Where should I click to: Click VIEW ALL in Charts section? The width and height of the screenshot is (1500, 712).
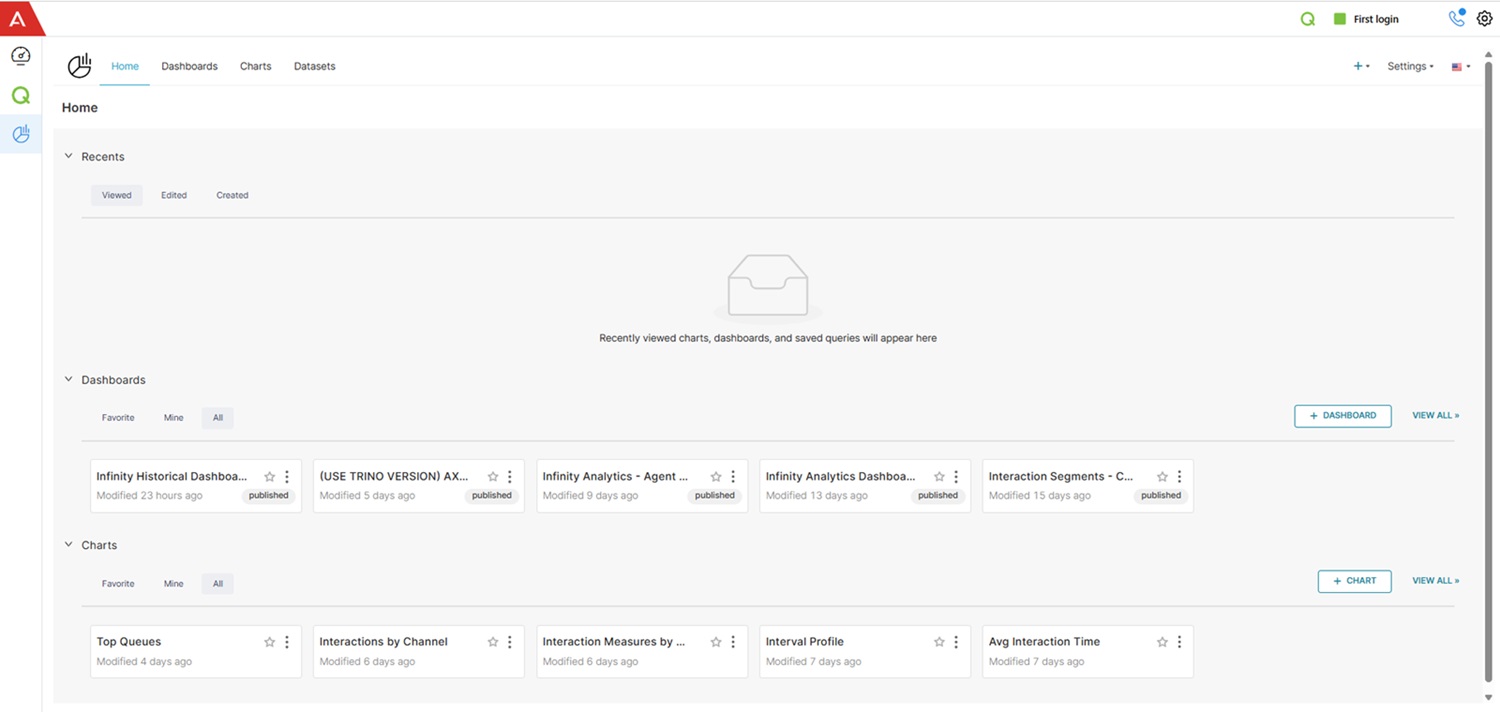click(1435, 581)
